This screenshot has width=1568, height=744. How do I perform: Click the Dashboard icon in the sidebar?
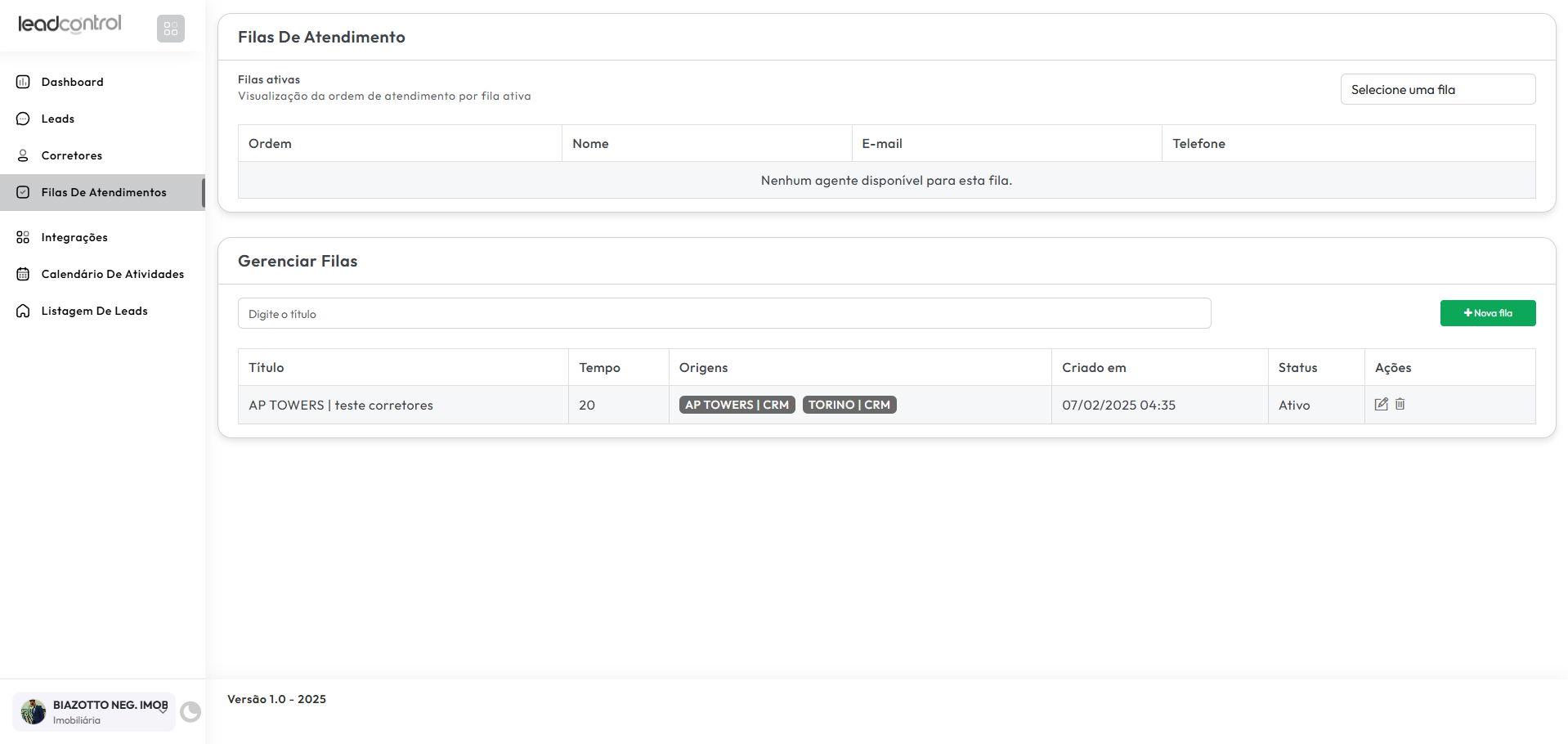click(23, 82)
